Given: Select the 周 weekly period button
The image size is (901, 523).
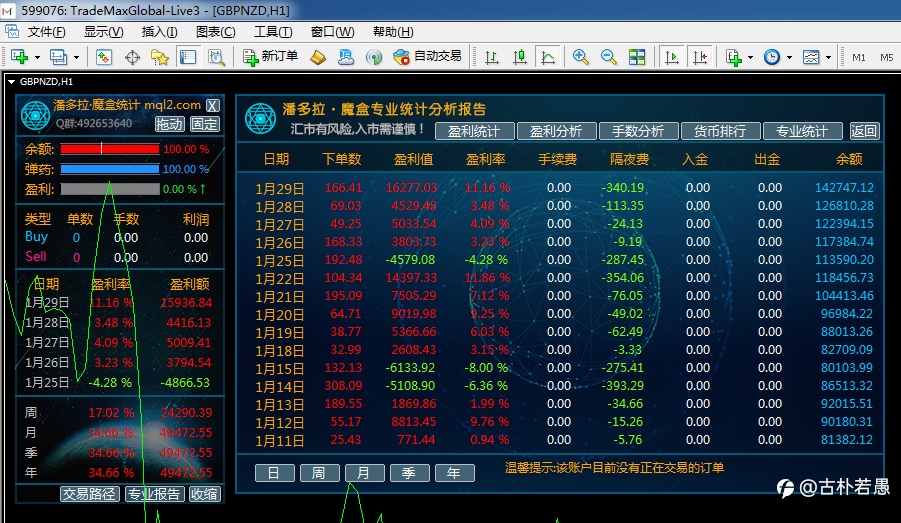Looking at the screenshot, I should [319, 473].
